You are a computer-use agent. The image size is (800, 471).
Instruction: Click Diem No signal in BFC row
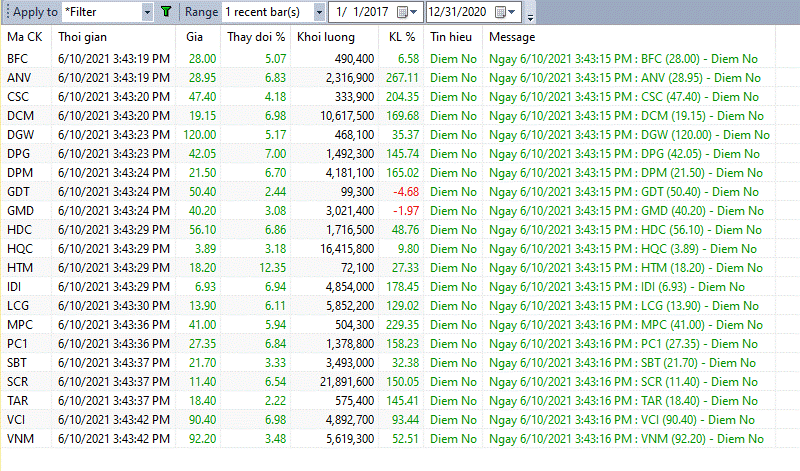(453, 59)
